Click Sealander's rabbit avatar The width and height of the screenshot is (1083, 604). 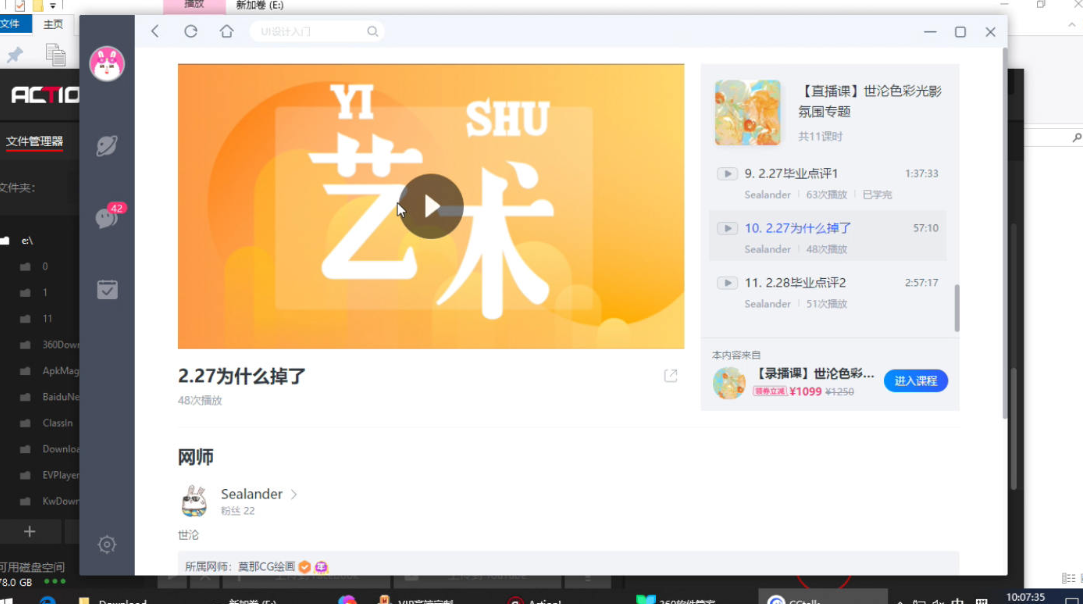coord(194,501)
